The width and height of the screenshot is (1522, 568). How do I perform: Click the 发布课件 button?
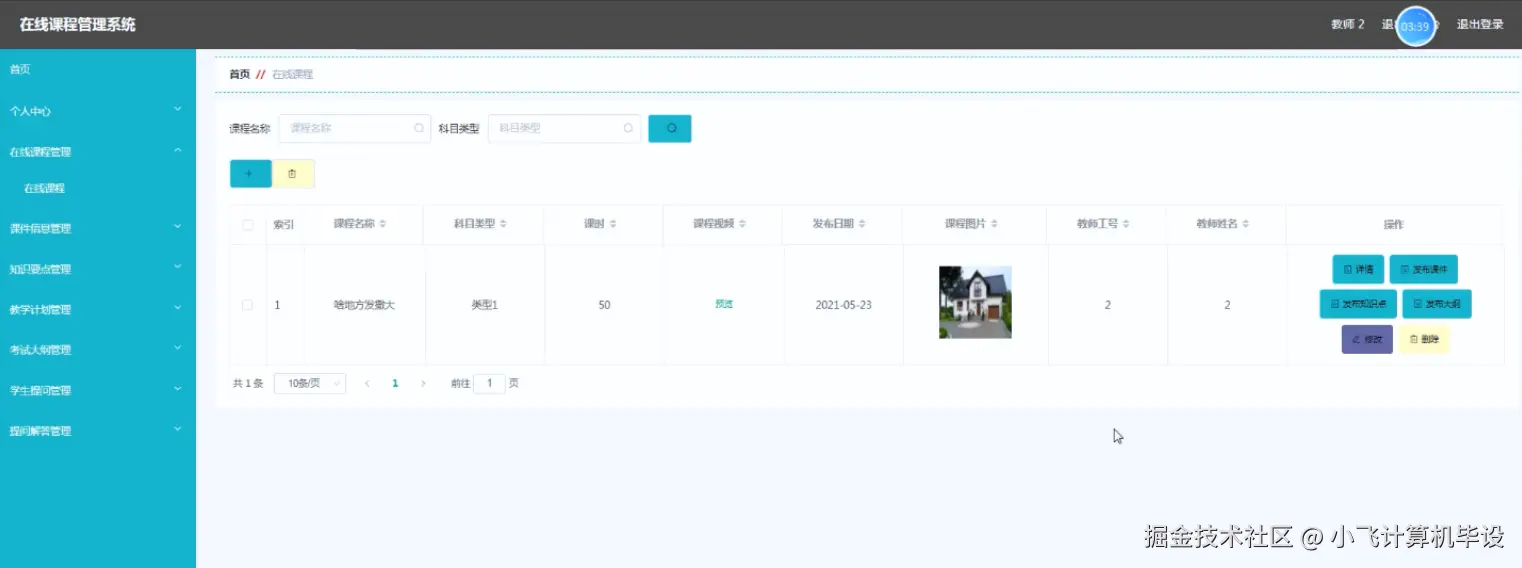1424,269
